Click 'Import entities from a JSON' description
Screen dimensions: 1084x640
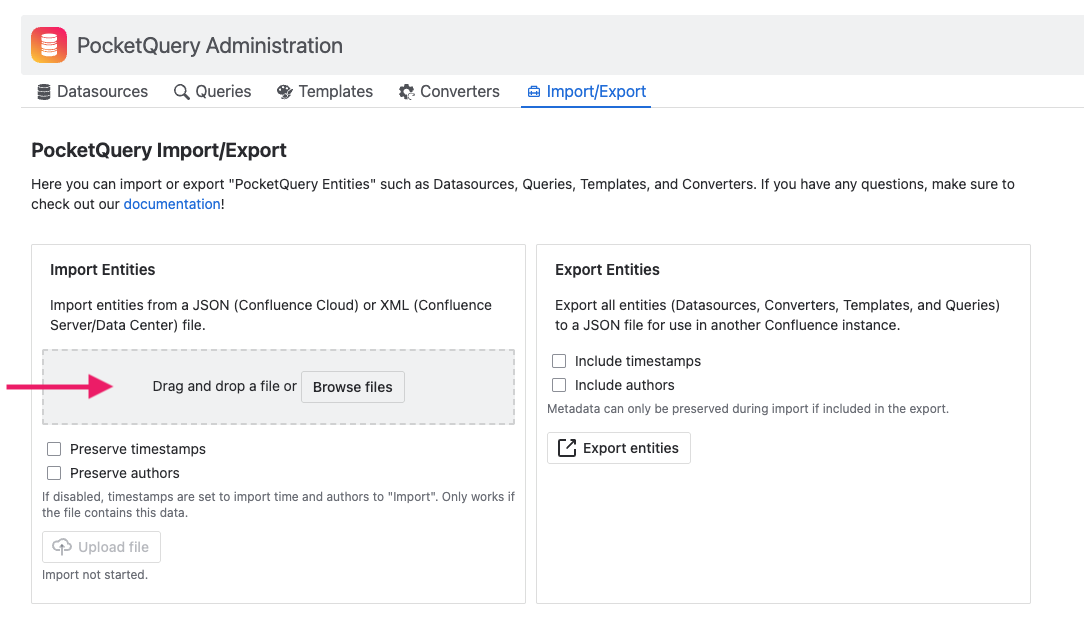click(x=271, y=315)
